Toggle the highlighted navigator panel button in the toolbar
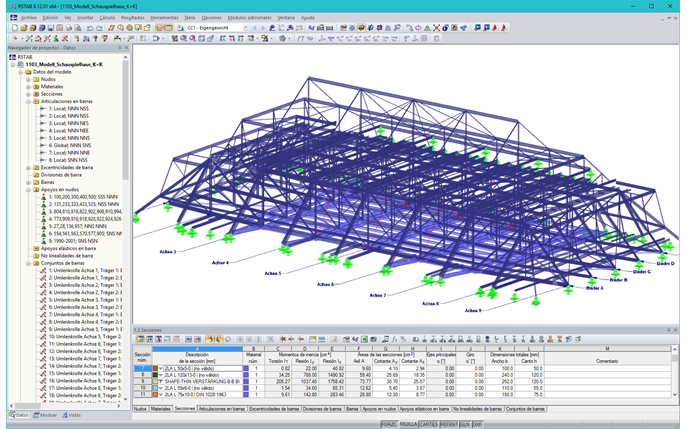The image size is (686, 429). point(159,28)
